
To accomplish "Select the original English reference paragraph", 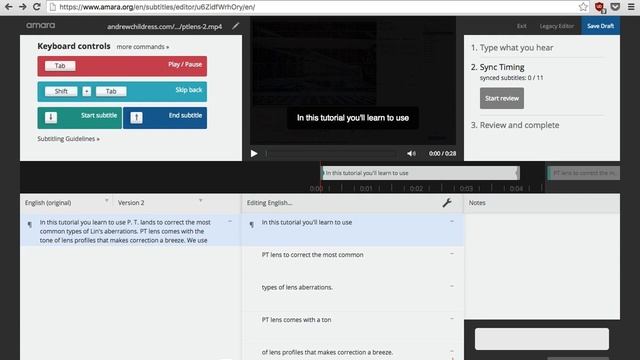I will [130, 230].
